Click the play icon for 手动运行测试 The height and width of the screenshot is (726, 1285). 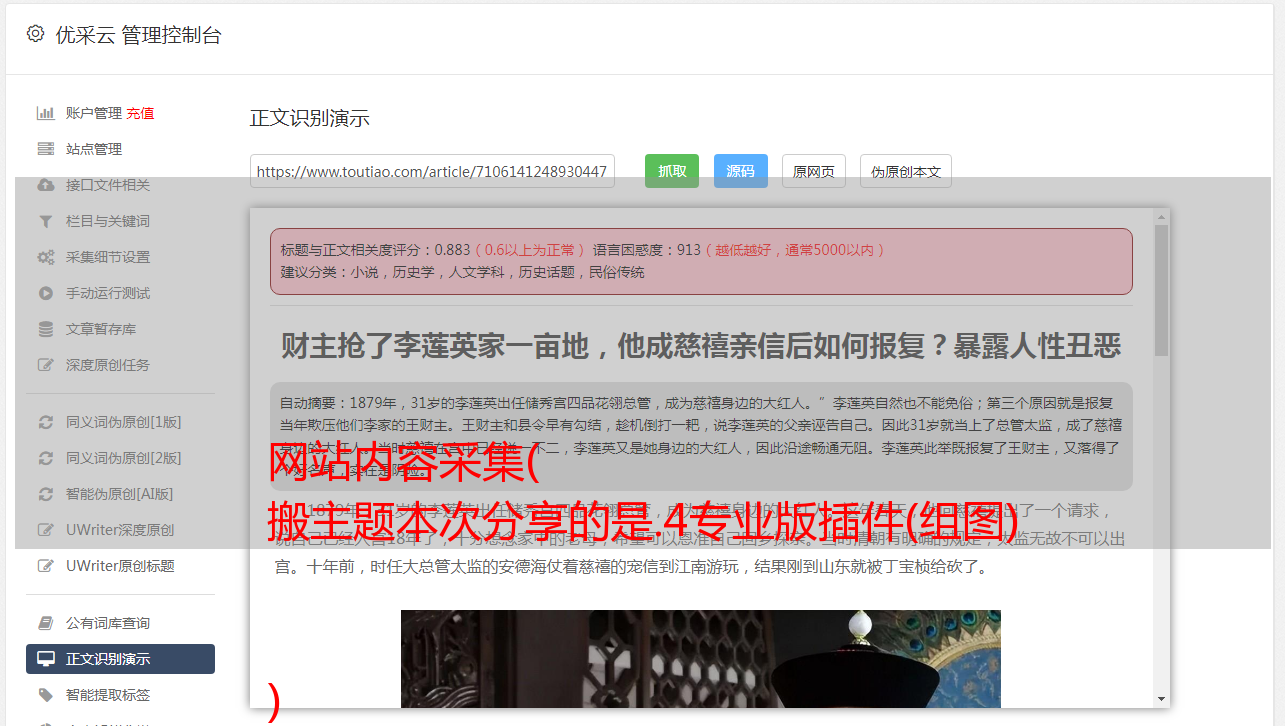click(46, 293)
